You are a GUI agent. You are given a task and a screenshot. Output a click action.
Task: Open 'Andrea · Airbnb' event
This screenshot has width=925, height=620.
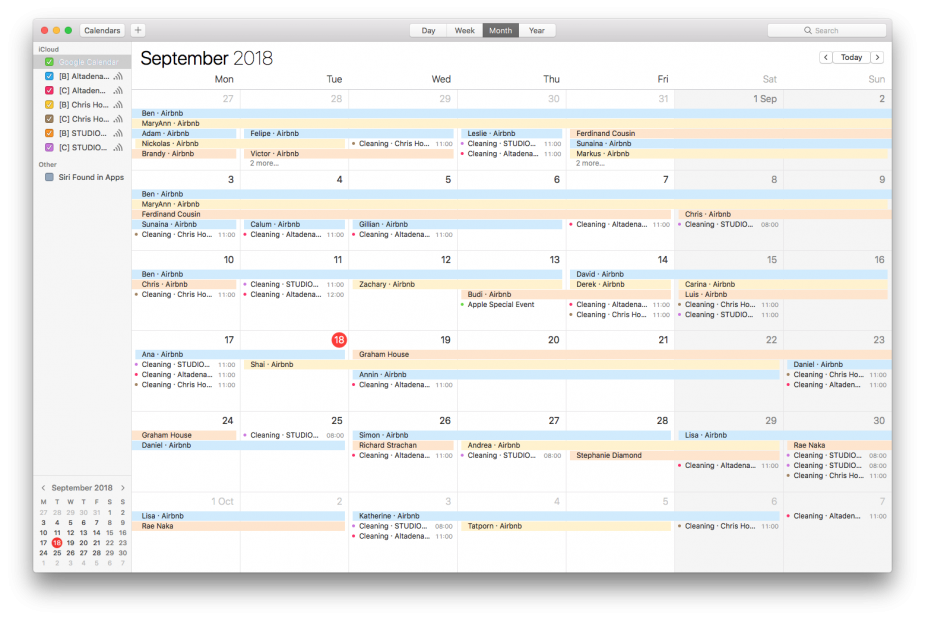click(620, 445)
